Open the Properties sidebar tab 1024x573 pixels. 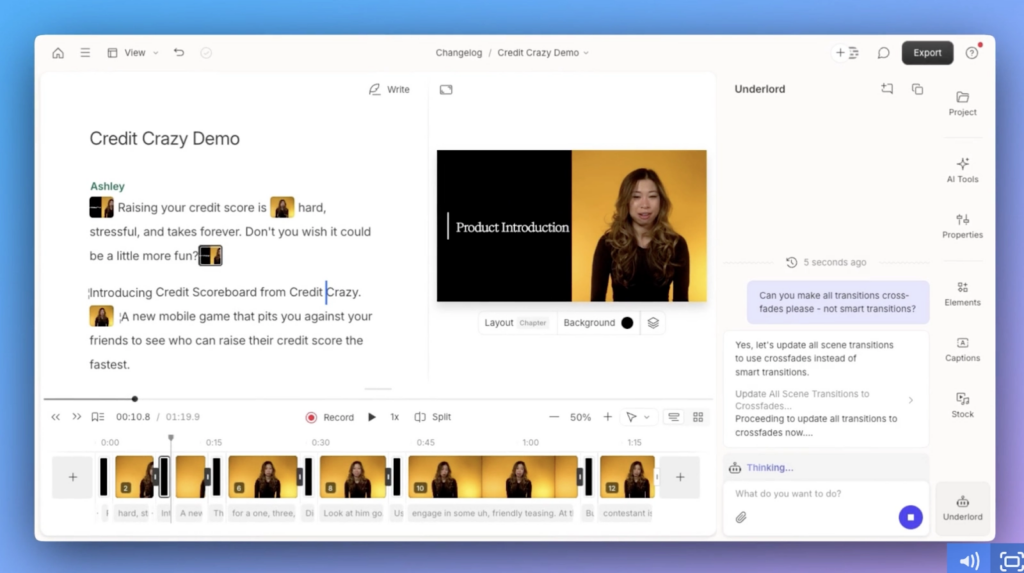[962, 225]
